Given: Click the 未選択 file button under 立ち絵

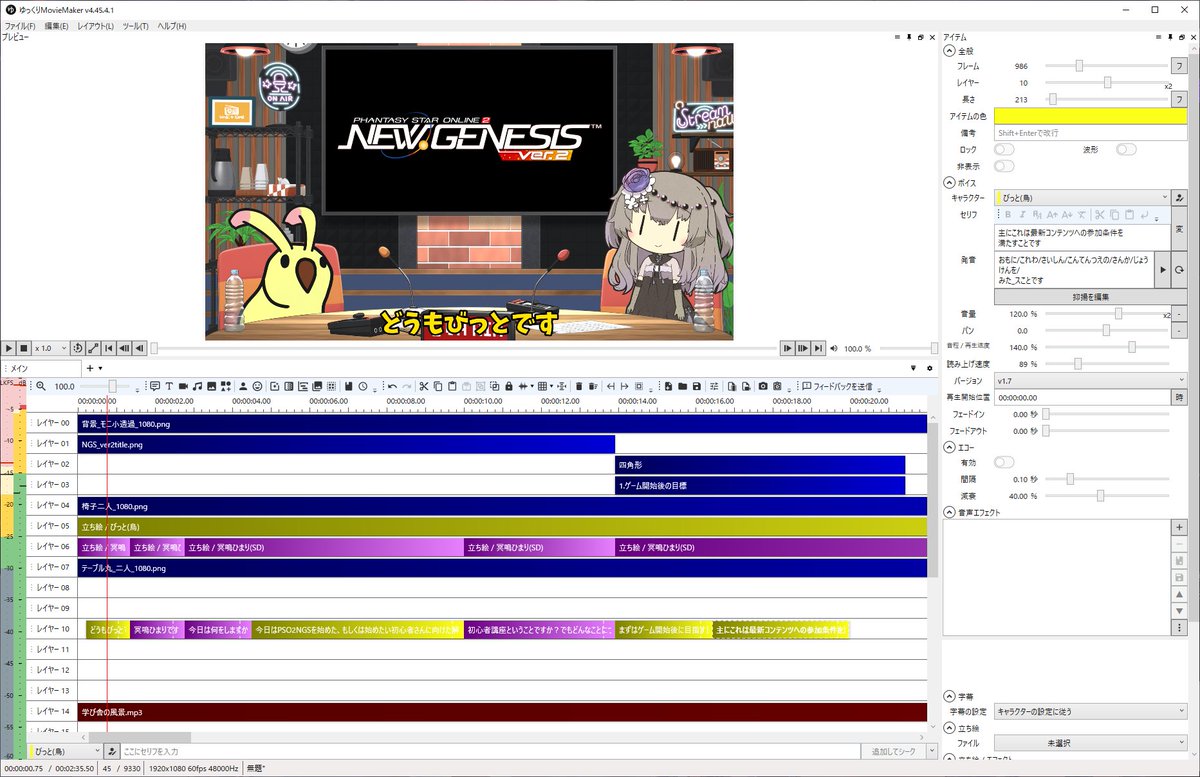Looking at the screenshot, I should 1090,744.
